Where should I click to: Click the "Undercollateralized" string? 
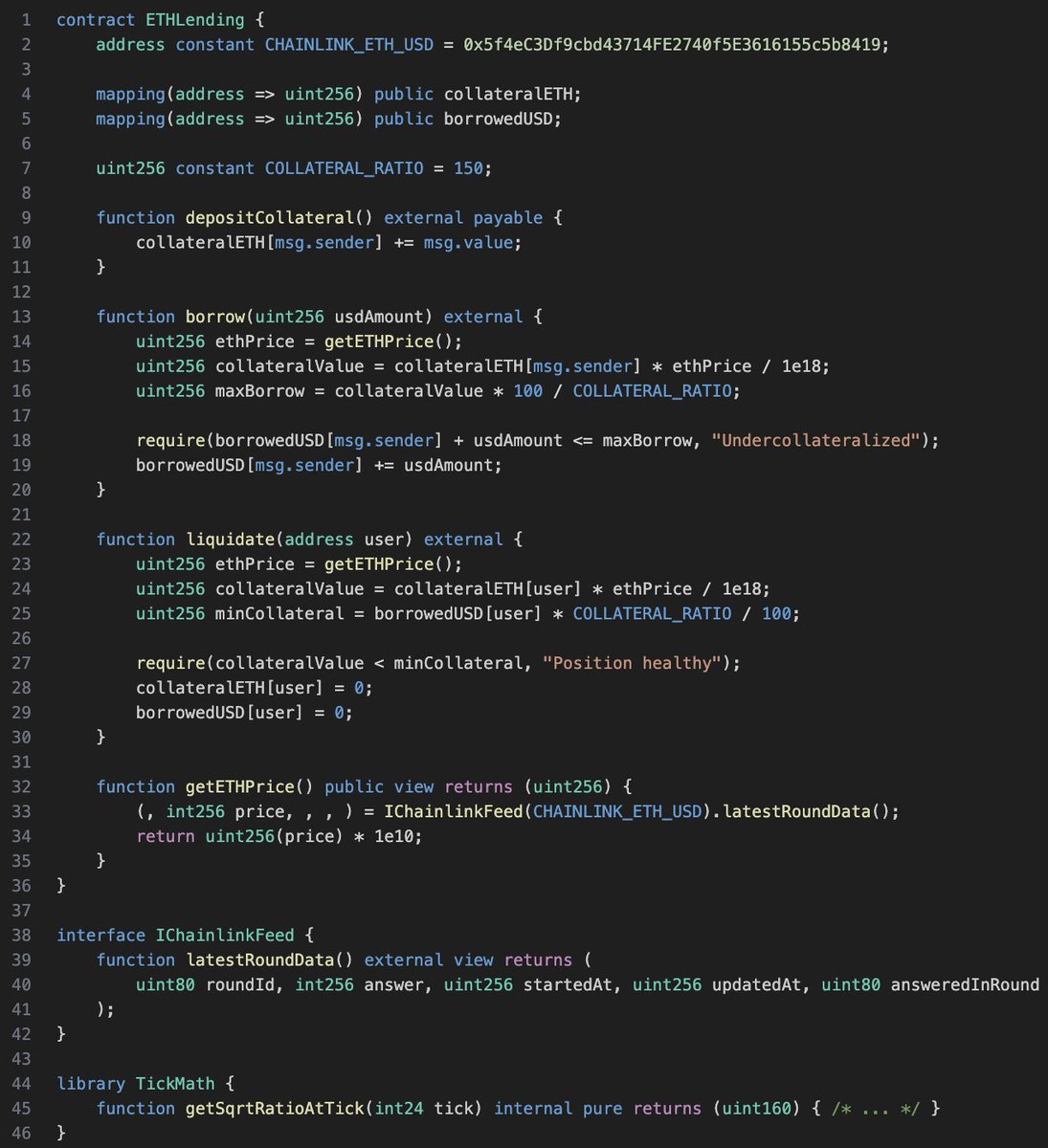815,441
